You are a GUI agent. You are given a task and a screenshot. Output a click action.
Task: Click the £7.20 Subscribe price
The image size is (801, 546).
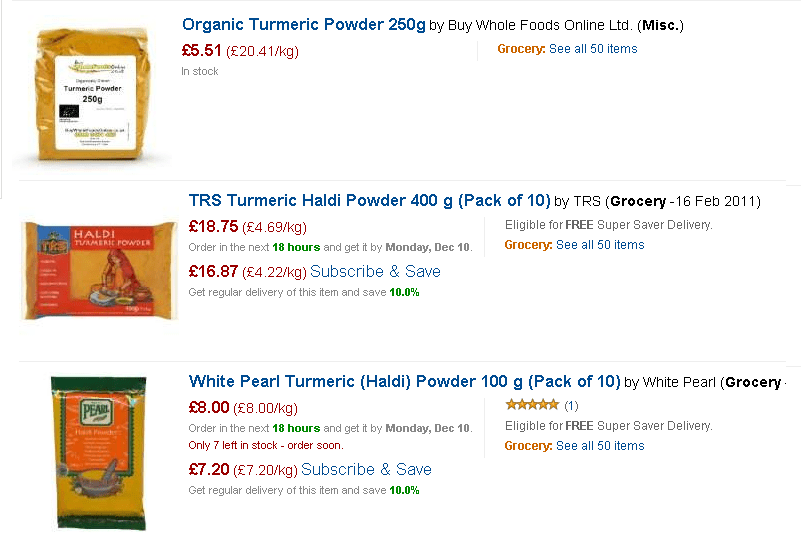[209, 469]
